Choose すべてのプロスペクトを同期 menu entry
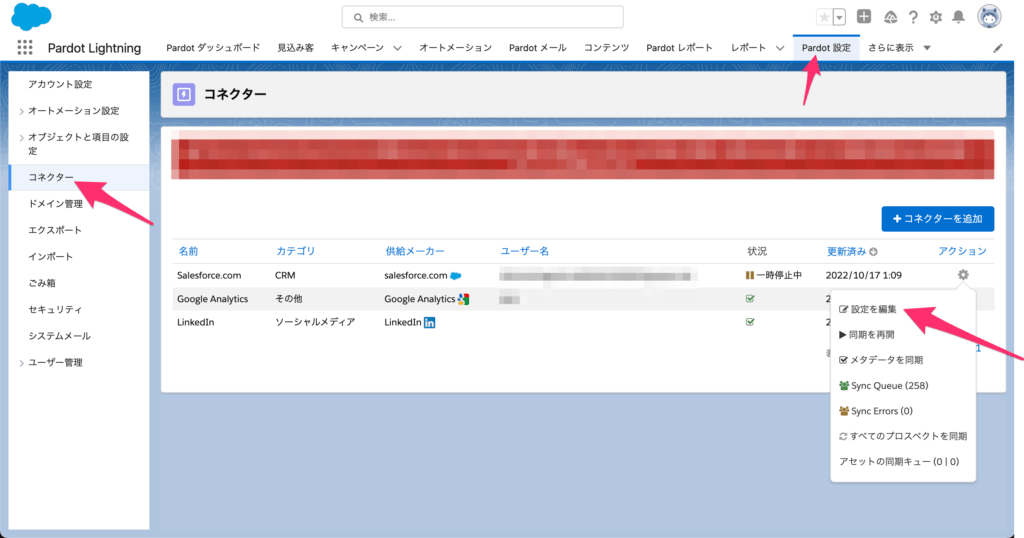1024x538 pixels. [x=903, y=436]
